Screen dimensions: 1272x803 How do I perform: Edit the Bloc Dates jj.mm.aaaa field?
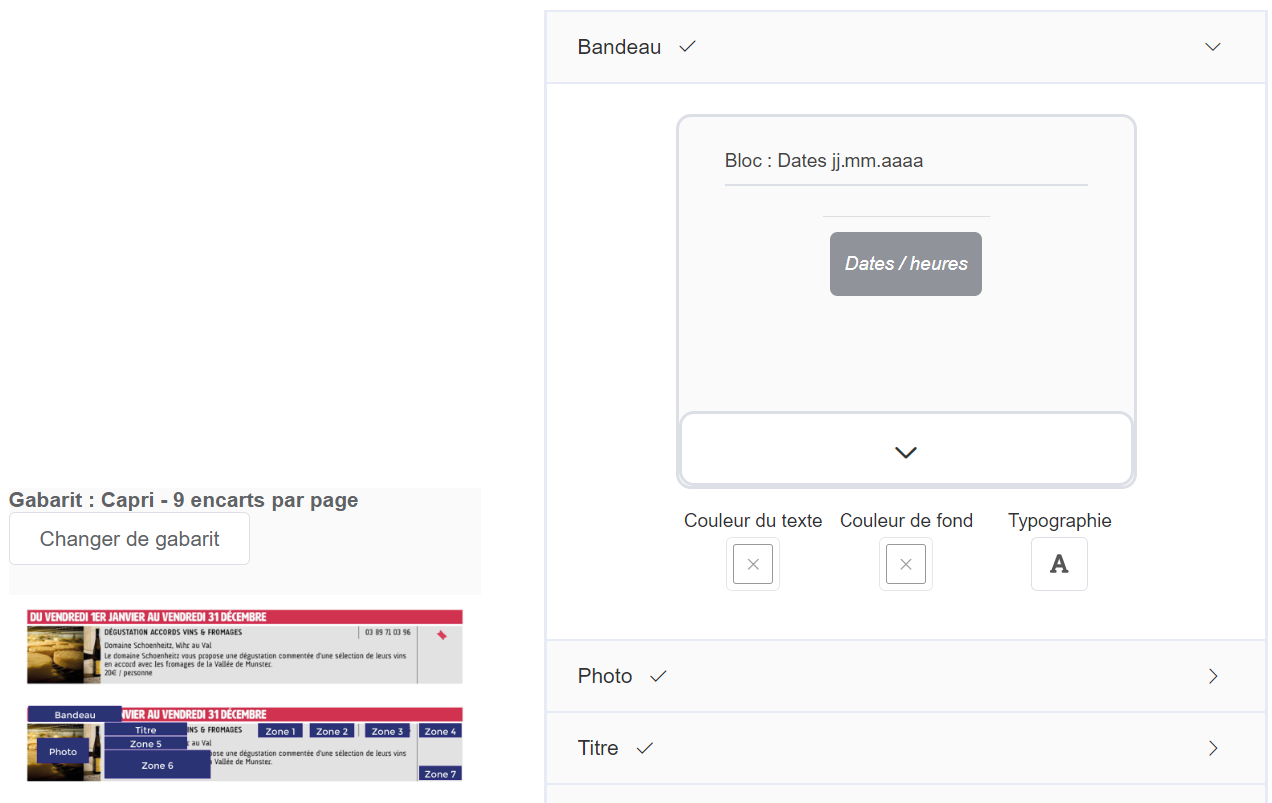coord(906,161)
